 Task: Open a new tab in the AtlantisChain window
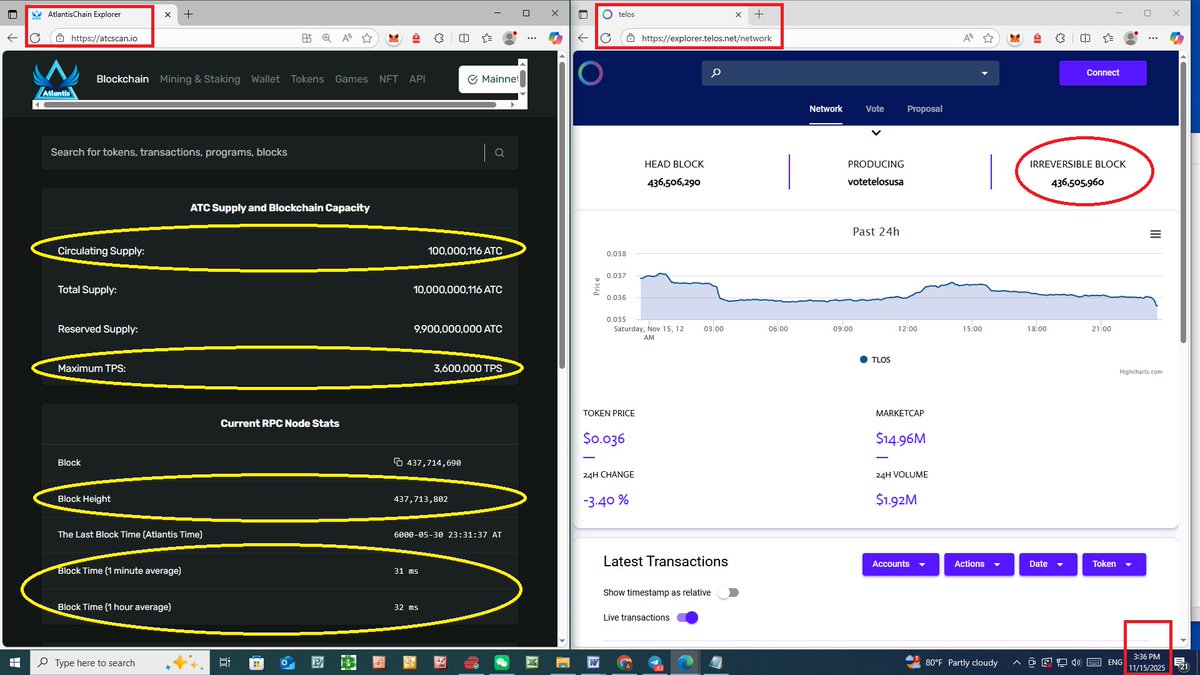point(188,14)
